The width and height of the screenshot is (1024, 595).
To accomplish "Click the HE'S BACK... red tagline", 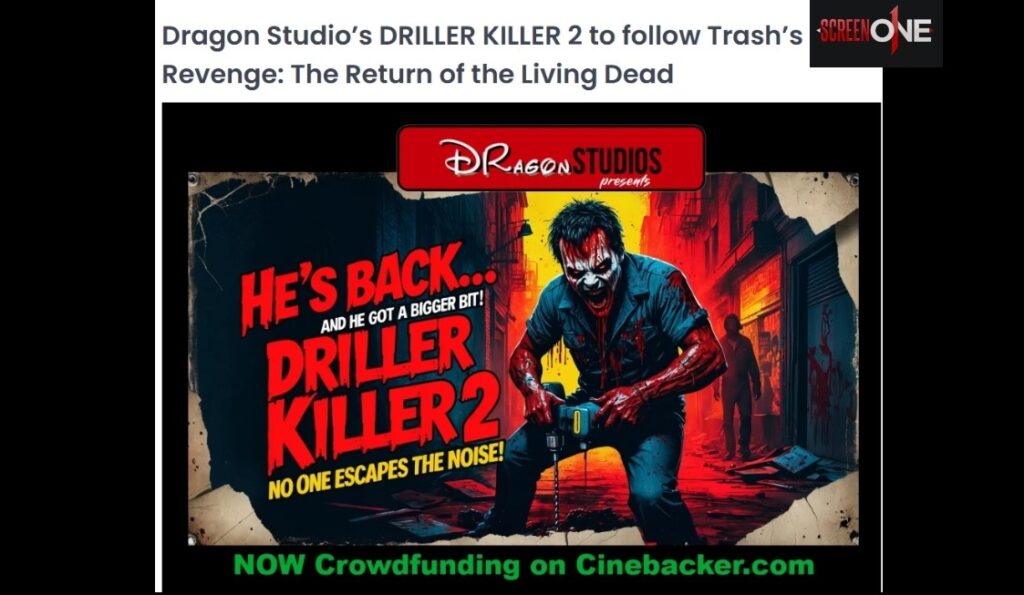I will (x=368, y=286).
